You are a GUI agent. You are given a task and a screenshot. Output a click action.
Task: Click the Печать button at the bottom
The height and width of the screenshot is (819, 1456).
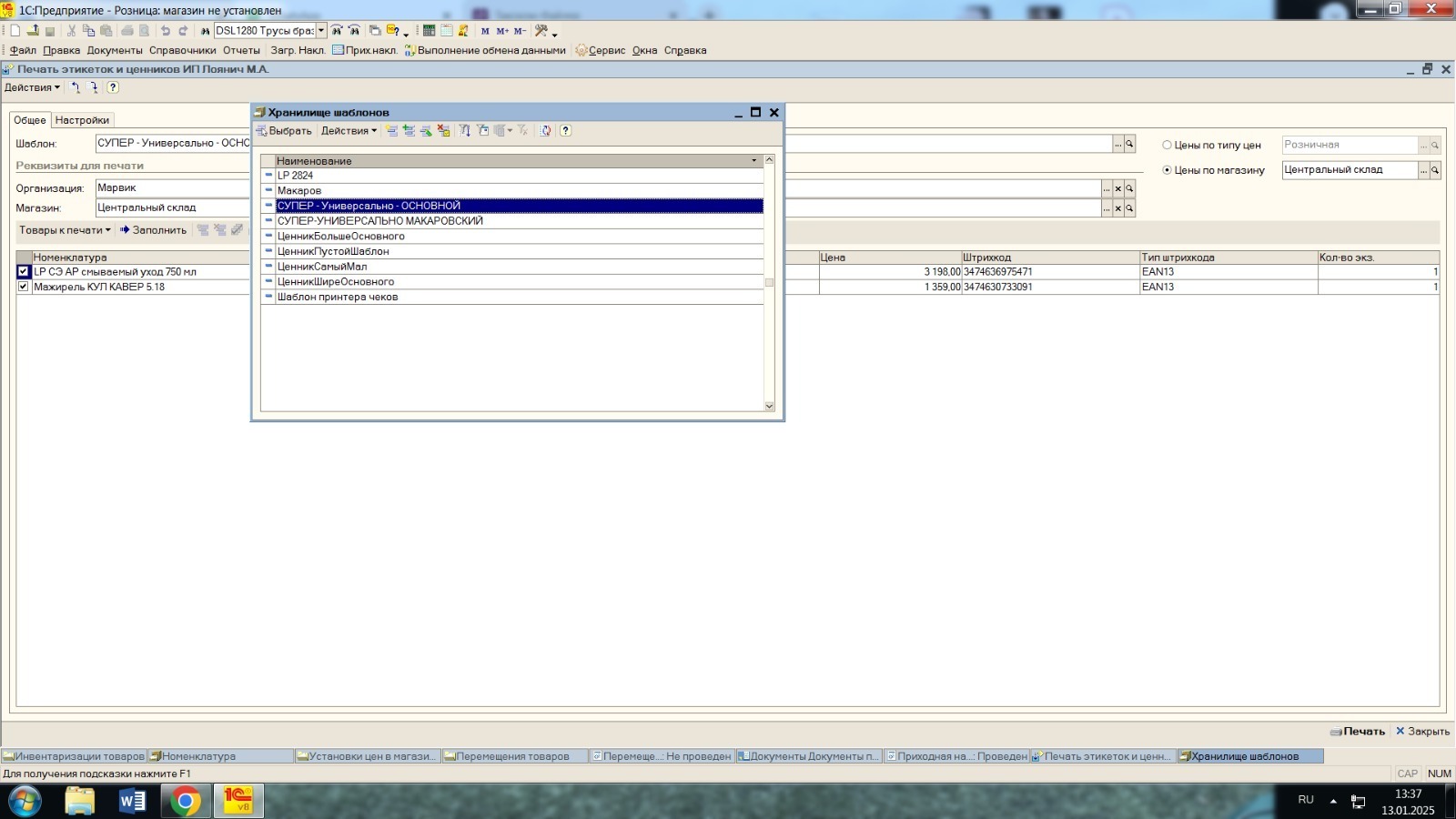[1358, 732]
